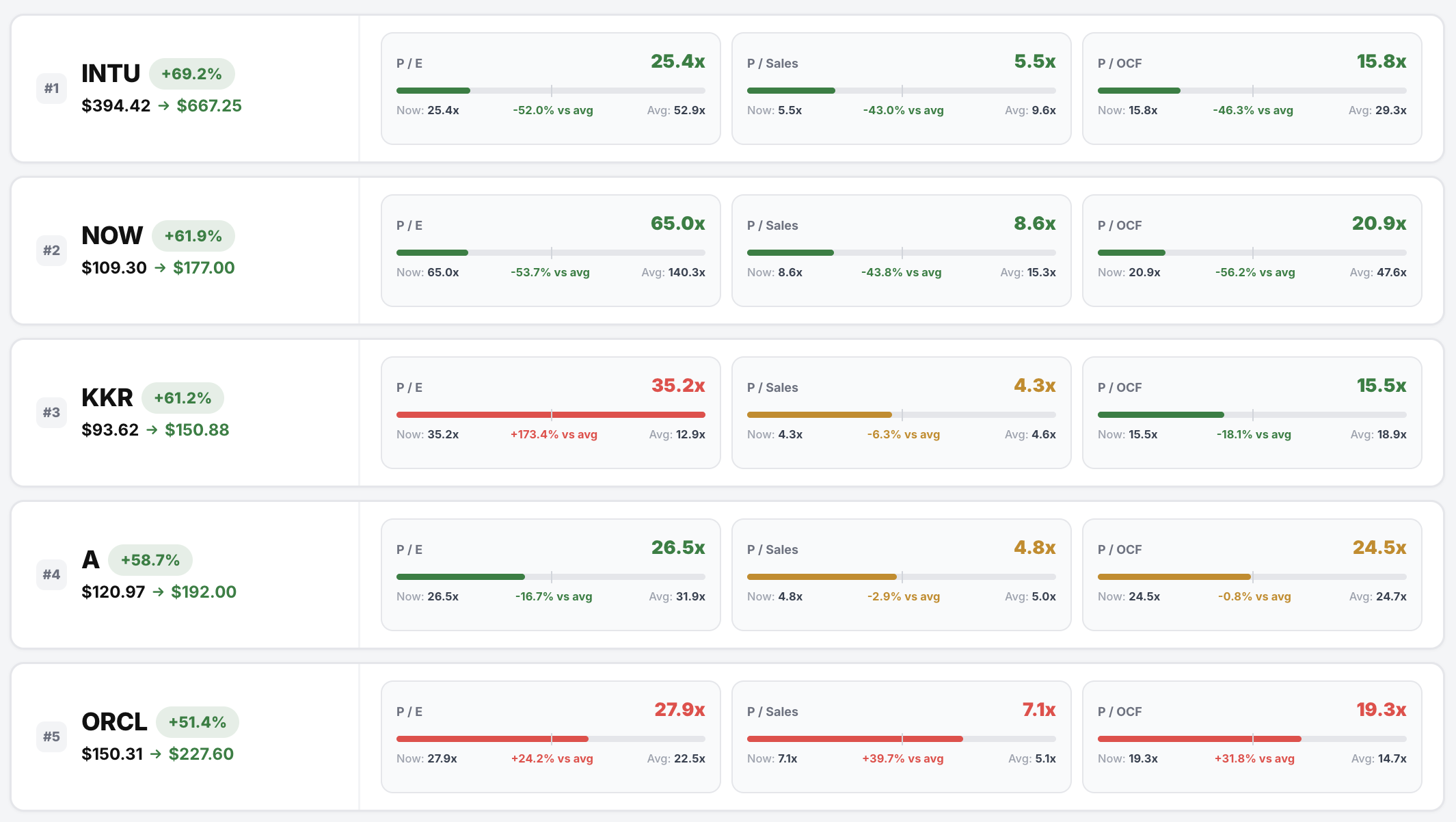Click the #3 rank badge beside KKR
The height and width of the screenshot is (822, 1456).
[51, 412]
